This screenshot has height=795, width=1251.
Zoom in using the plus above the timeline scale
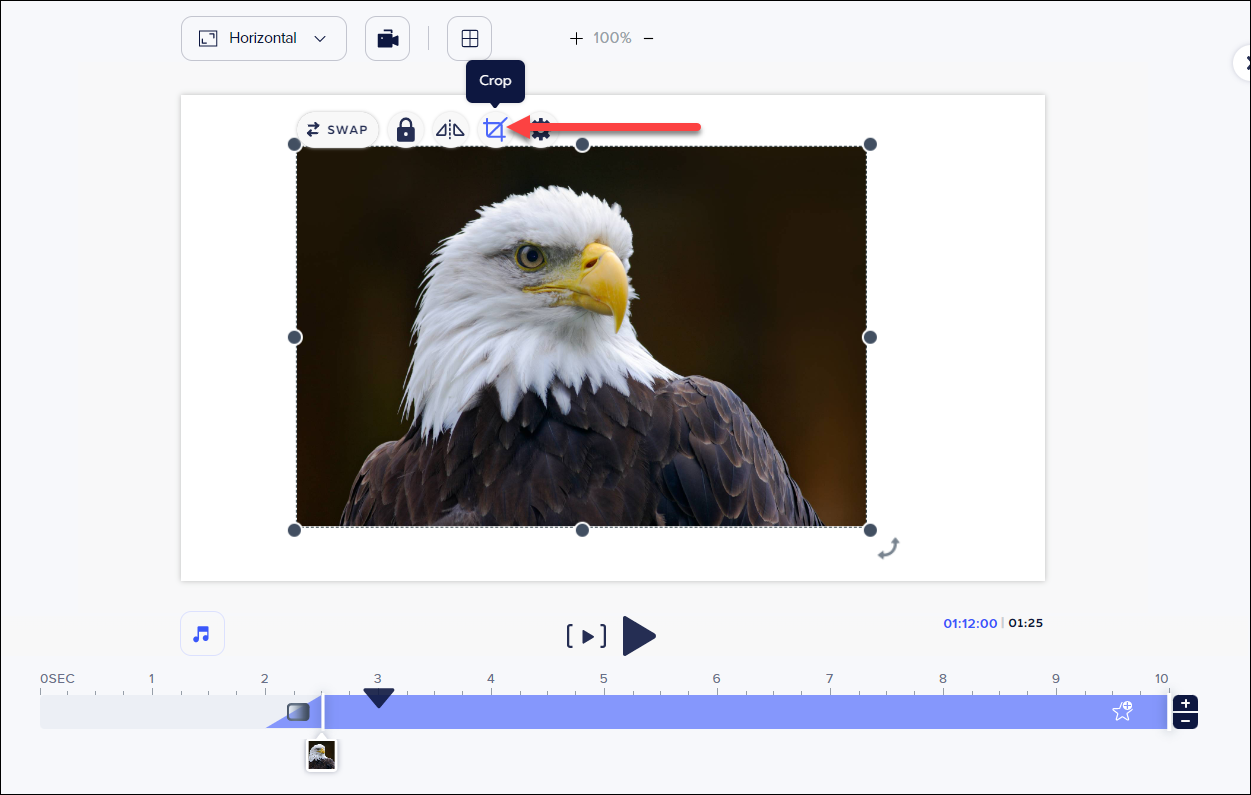[1184, 703]
